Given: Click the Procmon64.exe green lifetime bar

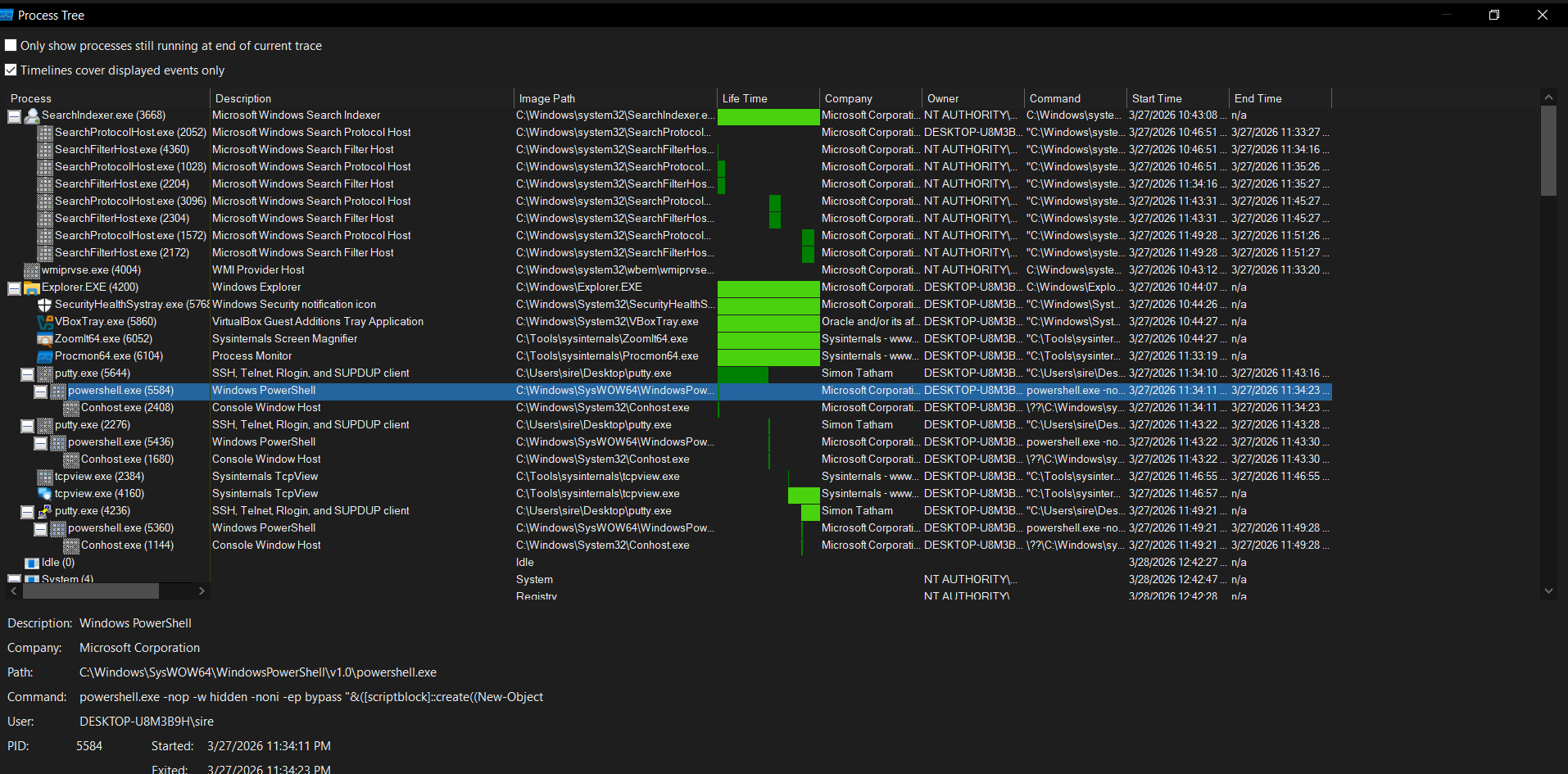Looking at the screenshot, I should tap(768, 356).
